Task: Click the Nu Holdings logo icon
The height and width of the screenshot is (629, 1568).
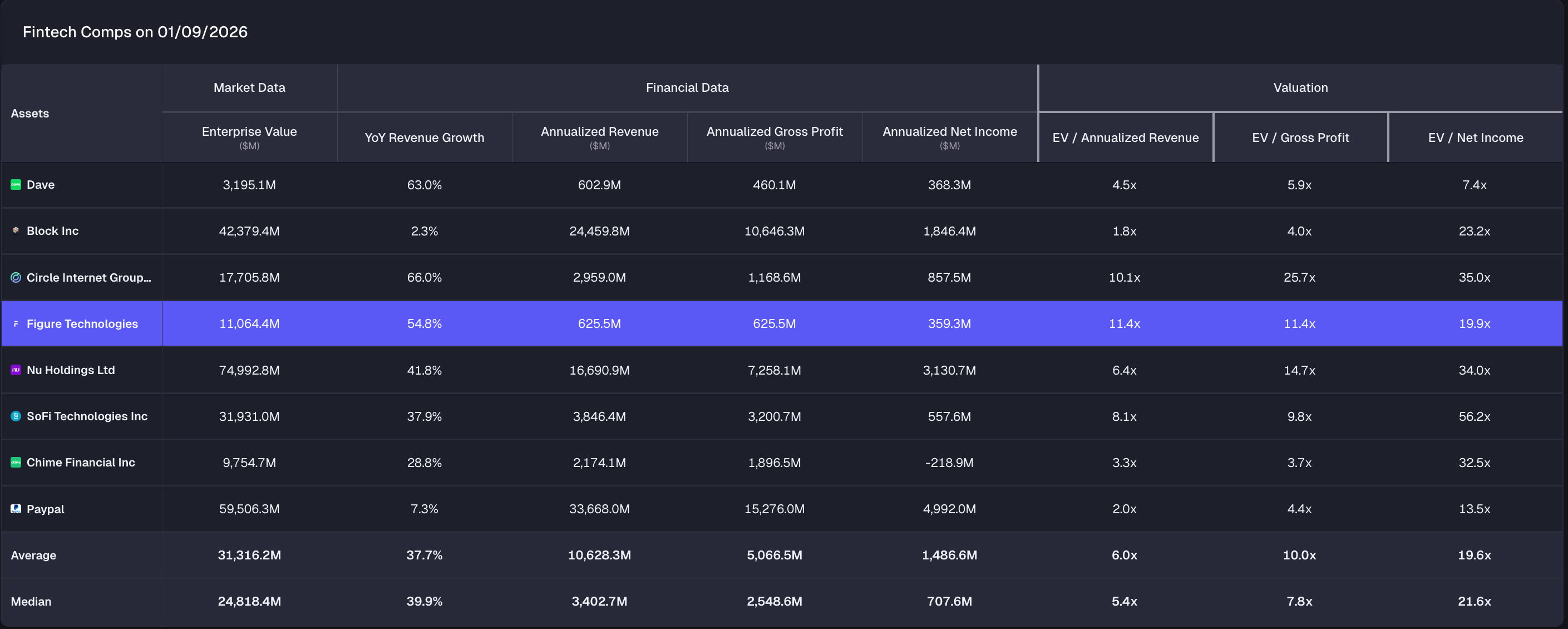Action: 16,370
